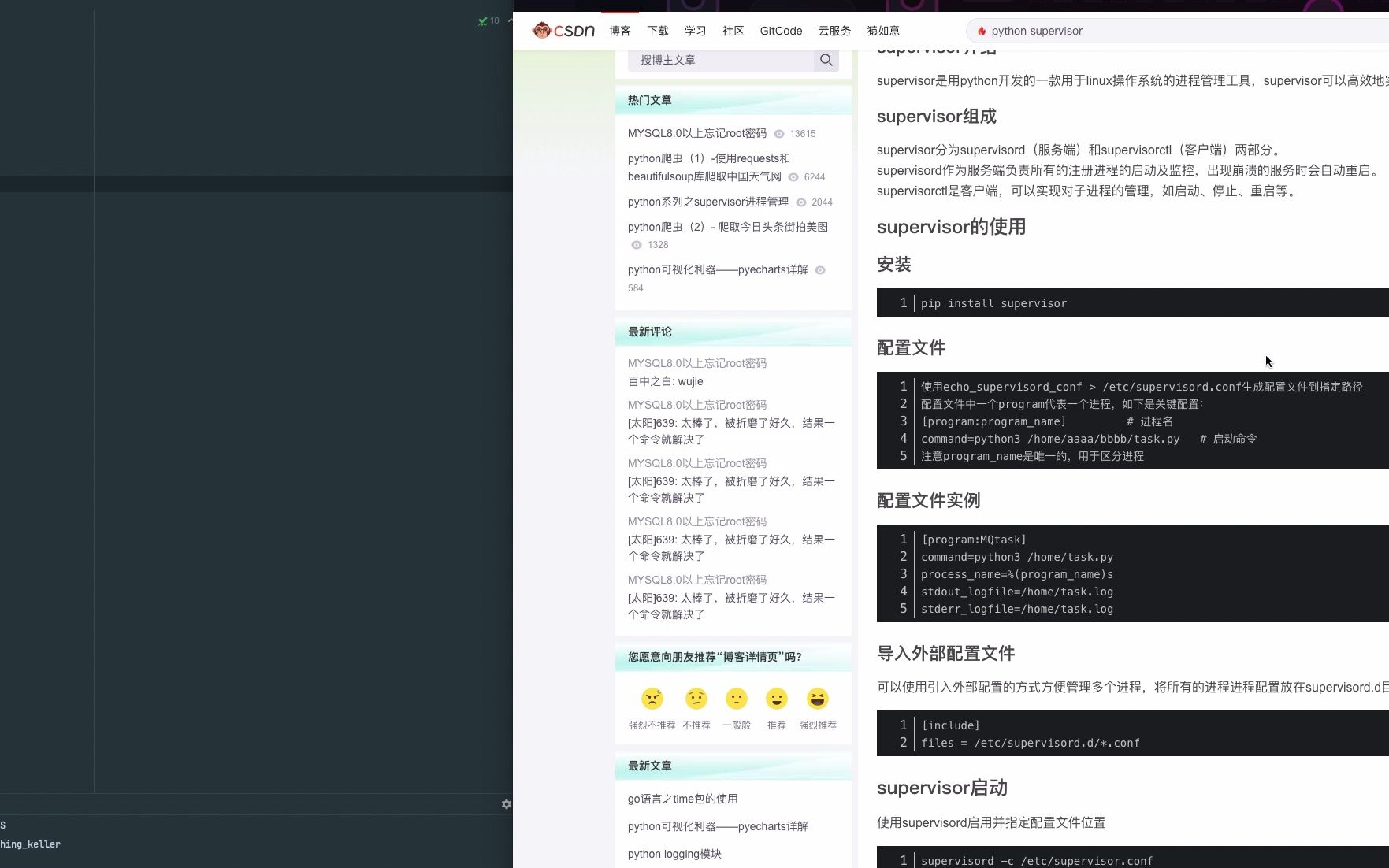Click the supervisor启动 heading

[942, 788]
